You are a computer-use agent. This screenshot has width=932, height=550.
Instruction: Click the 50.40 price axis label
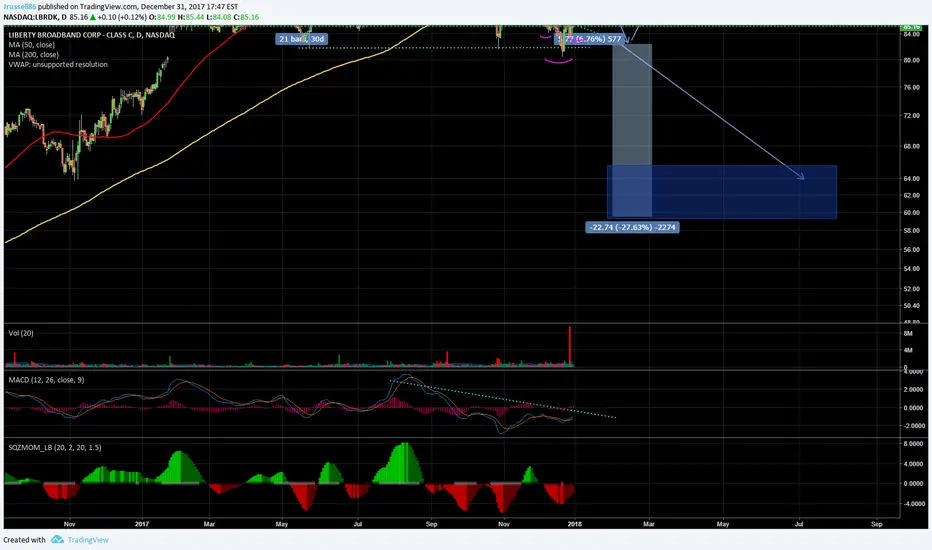point(911,306)
